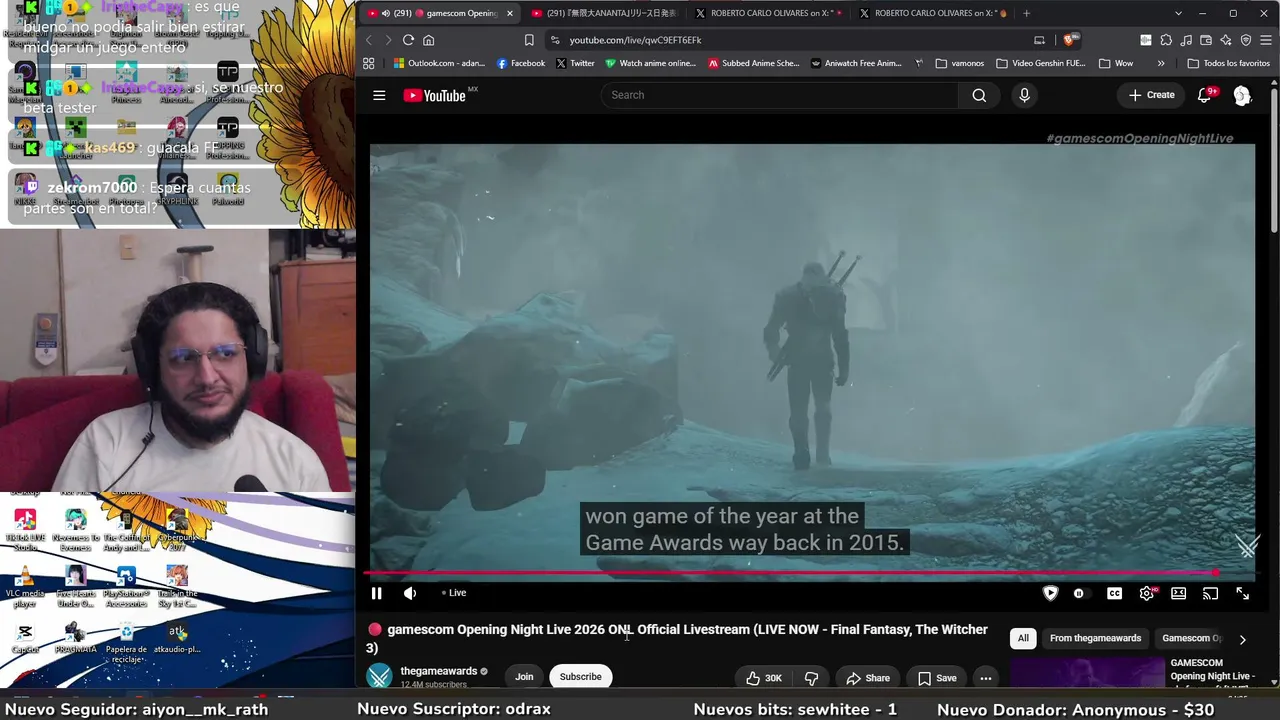This screenshot has height=720, width=1280.
Task: Open the browser extensions puzzle icon
Action: [x=1165, y=40]
